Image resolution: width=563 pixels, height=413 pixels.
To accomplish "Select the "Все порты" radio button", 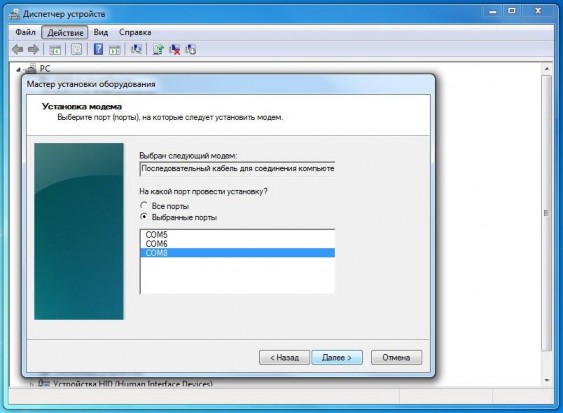I will click(x=144, y=205).
